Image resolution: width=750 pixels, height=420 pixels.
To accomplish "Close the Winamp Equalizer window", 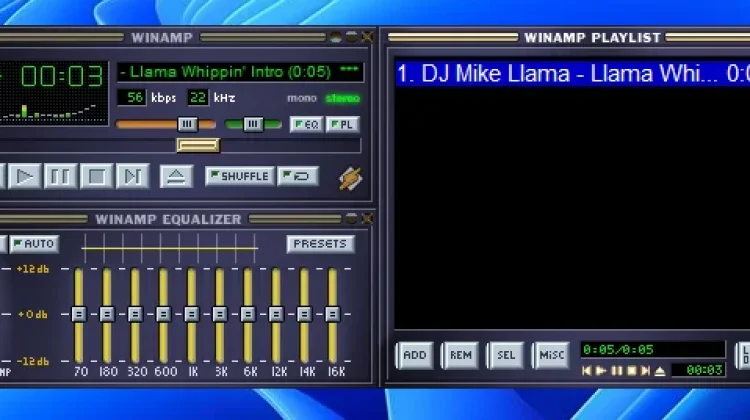I will [367, 219].
